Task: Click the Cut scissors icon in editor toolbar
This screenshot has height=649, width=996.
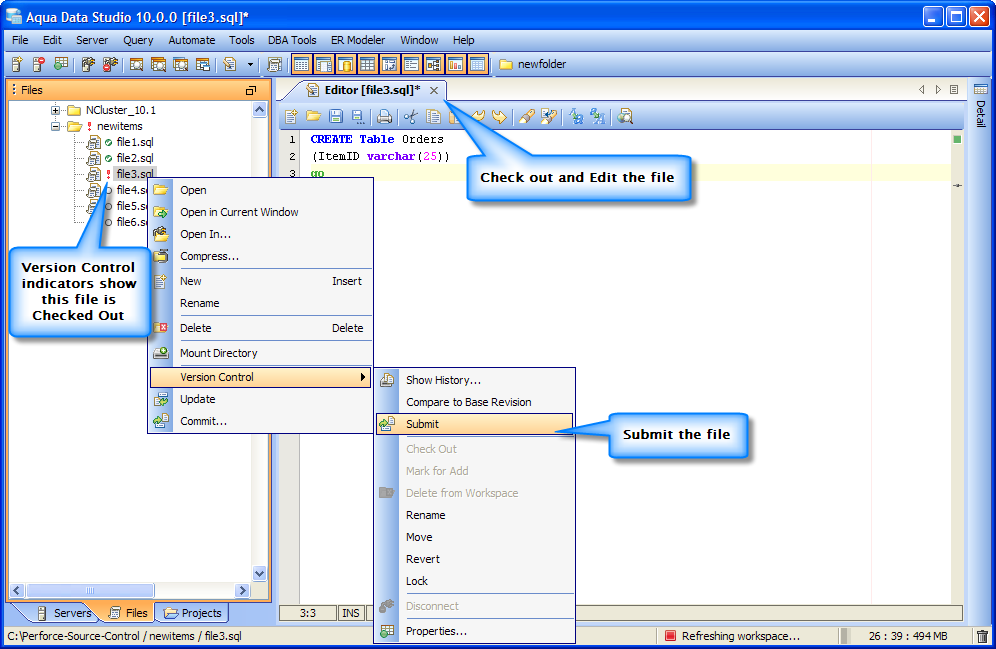Action: (x=411, y=116)
